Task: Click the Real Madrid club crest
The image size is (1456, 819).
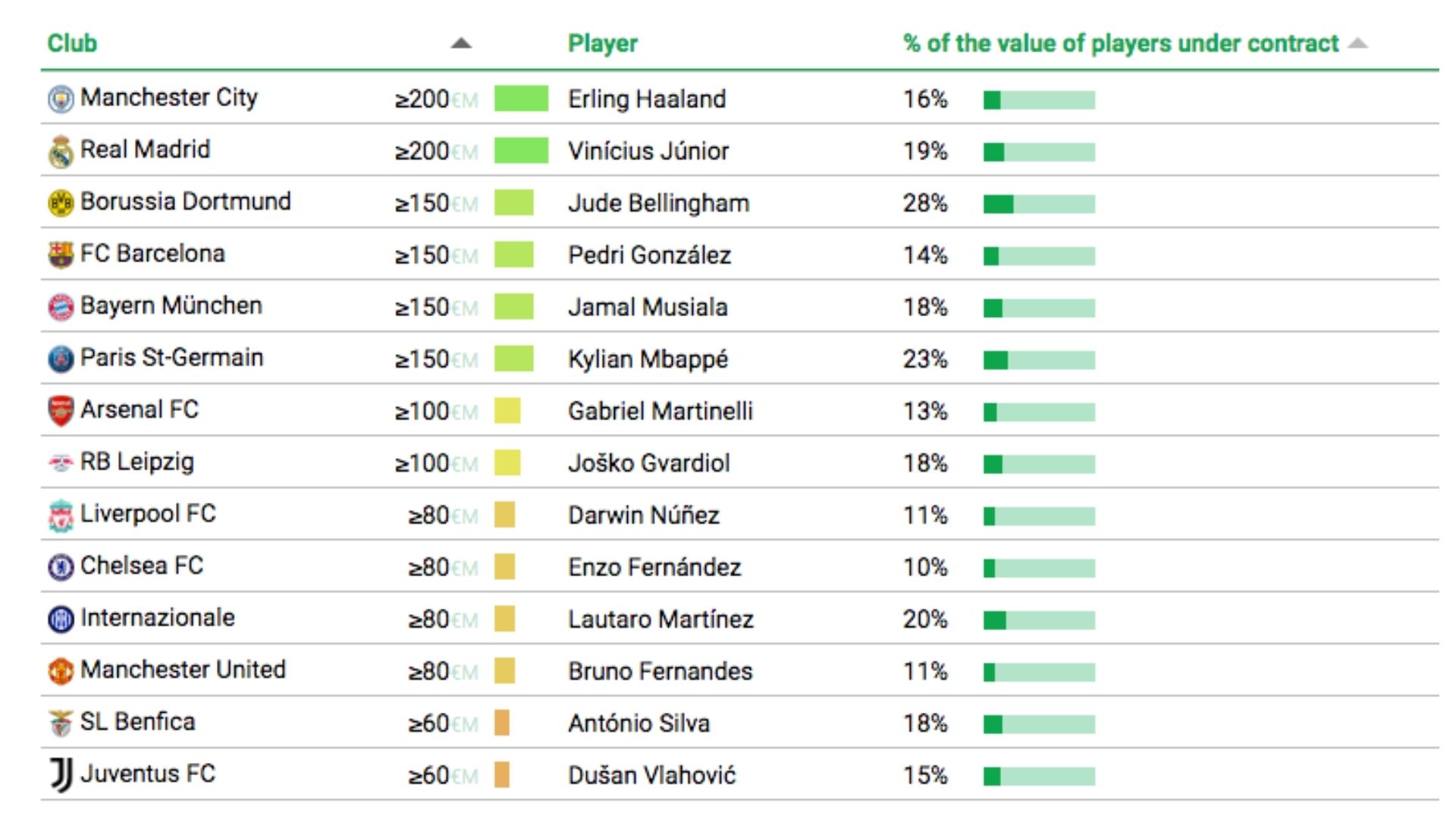Action: pyautogui.click(x=61, y=151)
